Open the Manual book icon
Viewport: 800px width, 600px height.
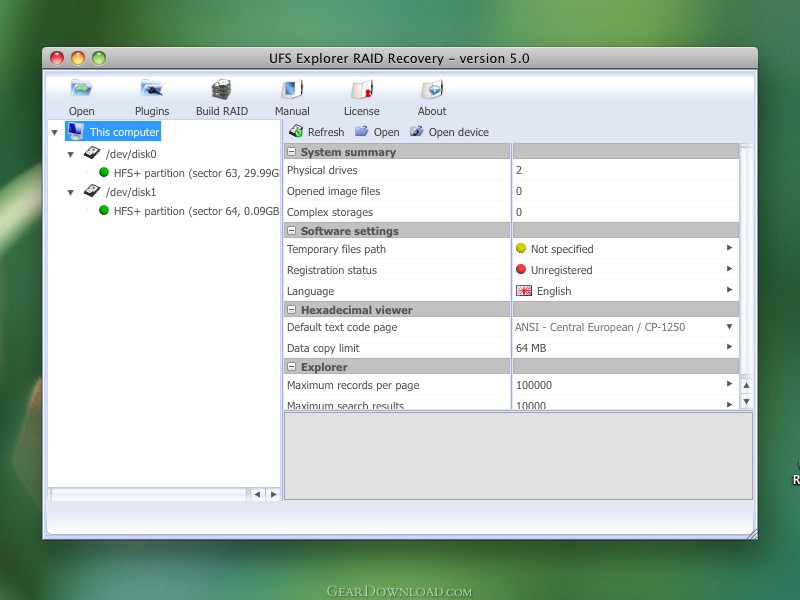292,89
